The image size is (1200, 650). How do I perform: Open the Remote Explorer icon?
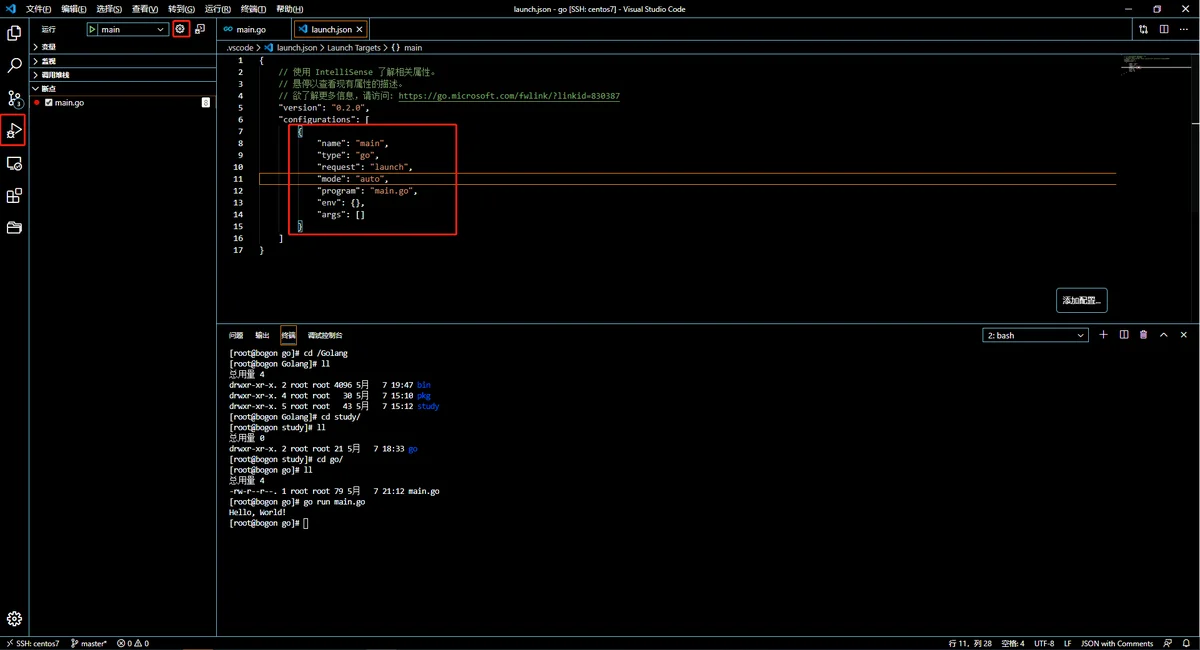(x=14, y=163)
